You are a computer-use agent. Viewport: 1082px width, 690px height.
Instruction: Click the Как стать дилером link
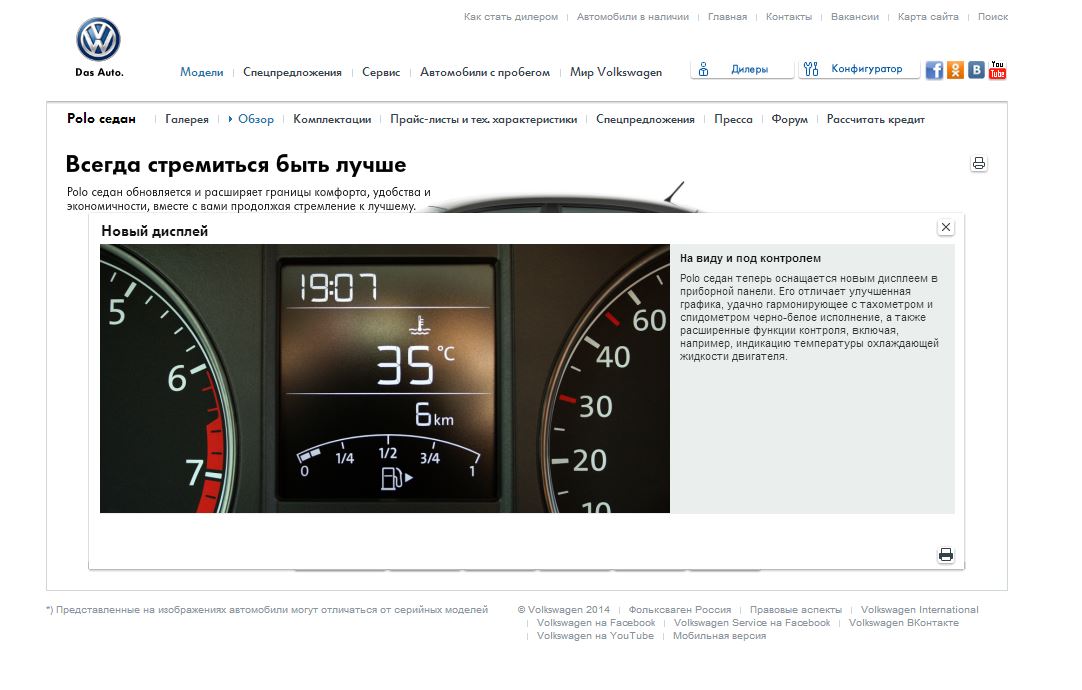tap(511, 17)
